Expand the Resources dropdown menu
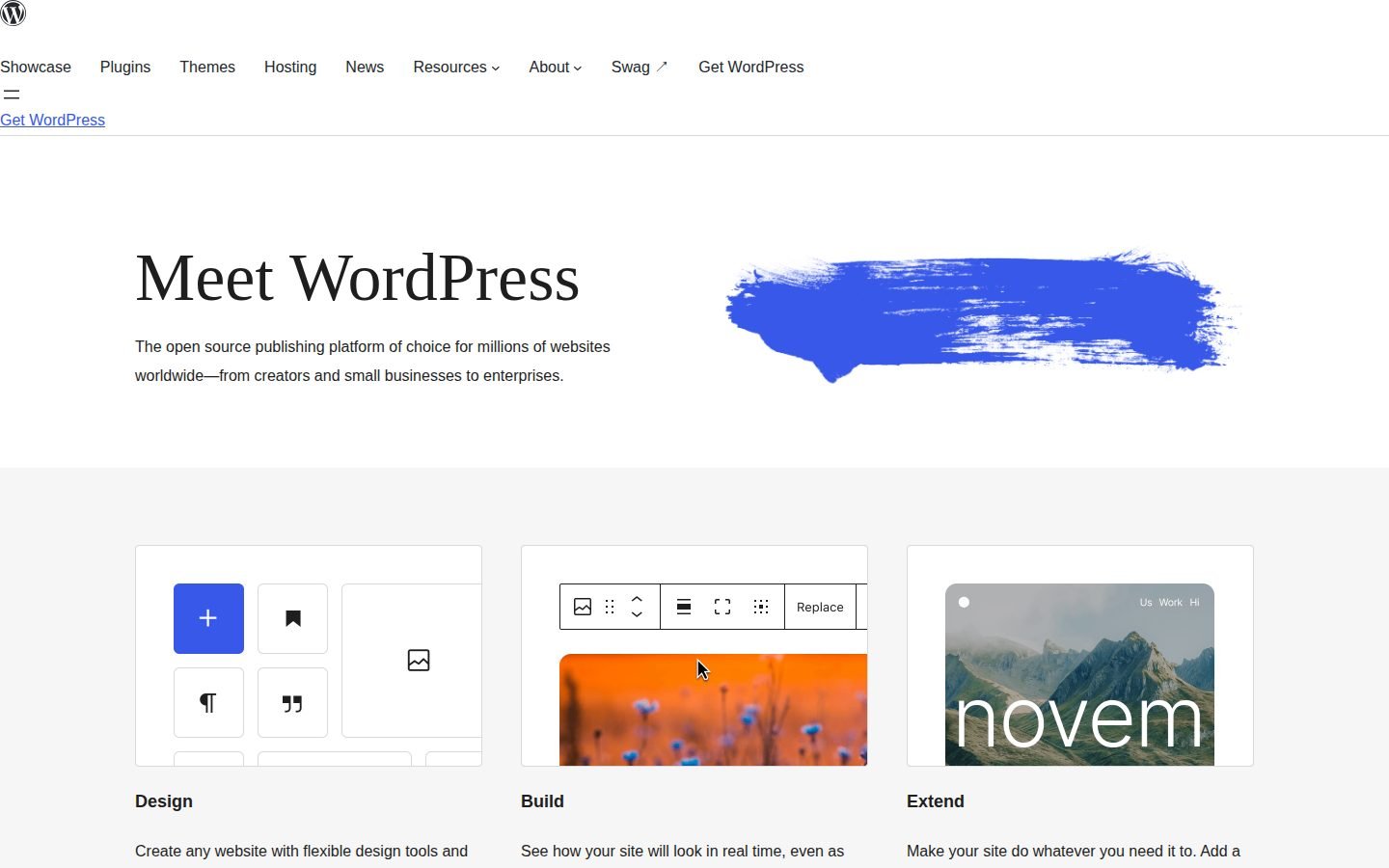The image size is (1389, 868). [456, 67]
